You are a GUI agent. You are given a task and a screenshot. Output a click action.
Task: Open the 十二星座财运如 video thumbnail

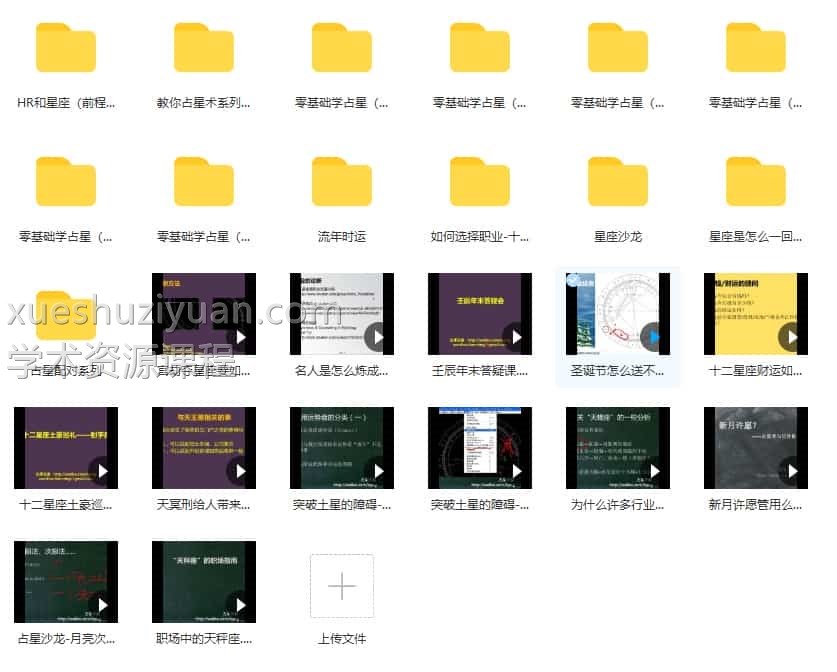[755, 313]
